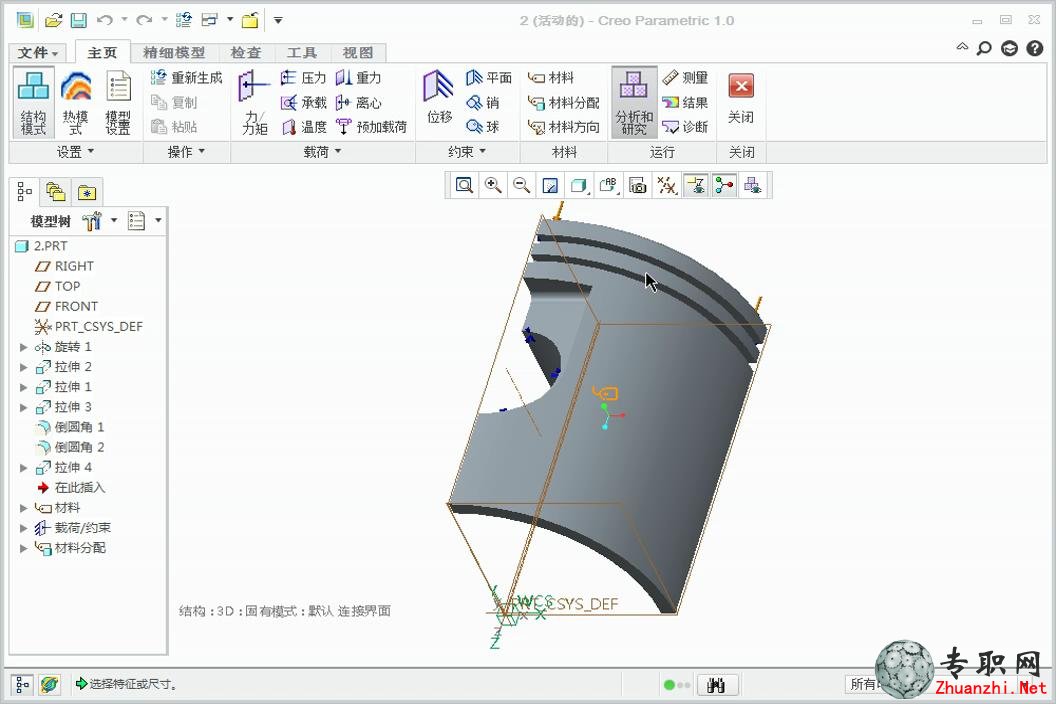Select the 结构模式 (Structure mode) icon

(x=33, y=103)
